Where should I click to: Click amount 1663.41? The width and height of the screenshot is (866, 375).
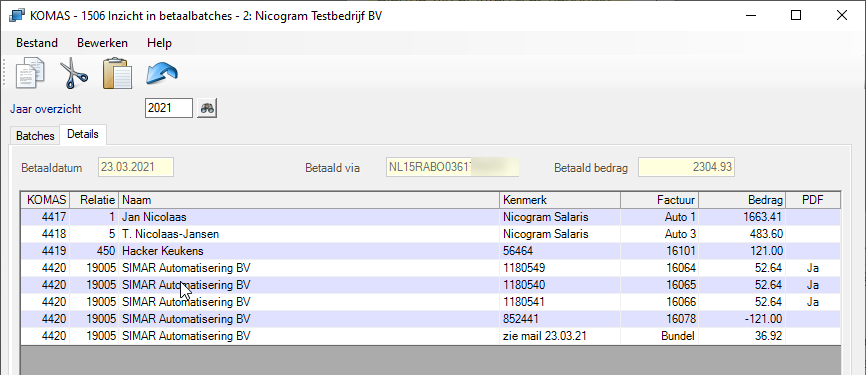coord(763,217)
